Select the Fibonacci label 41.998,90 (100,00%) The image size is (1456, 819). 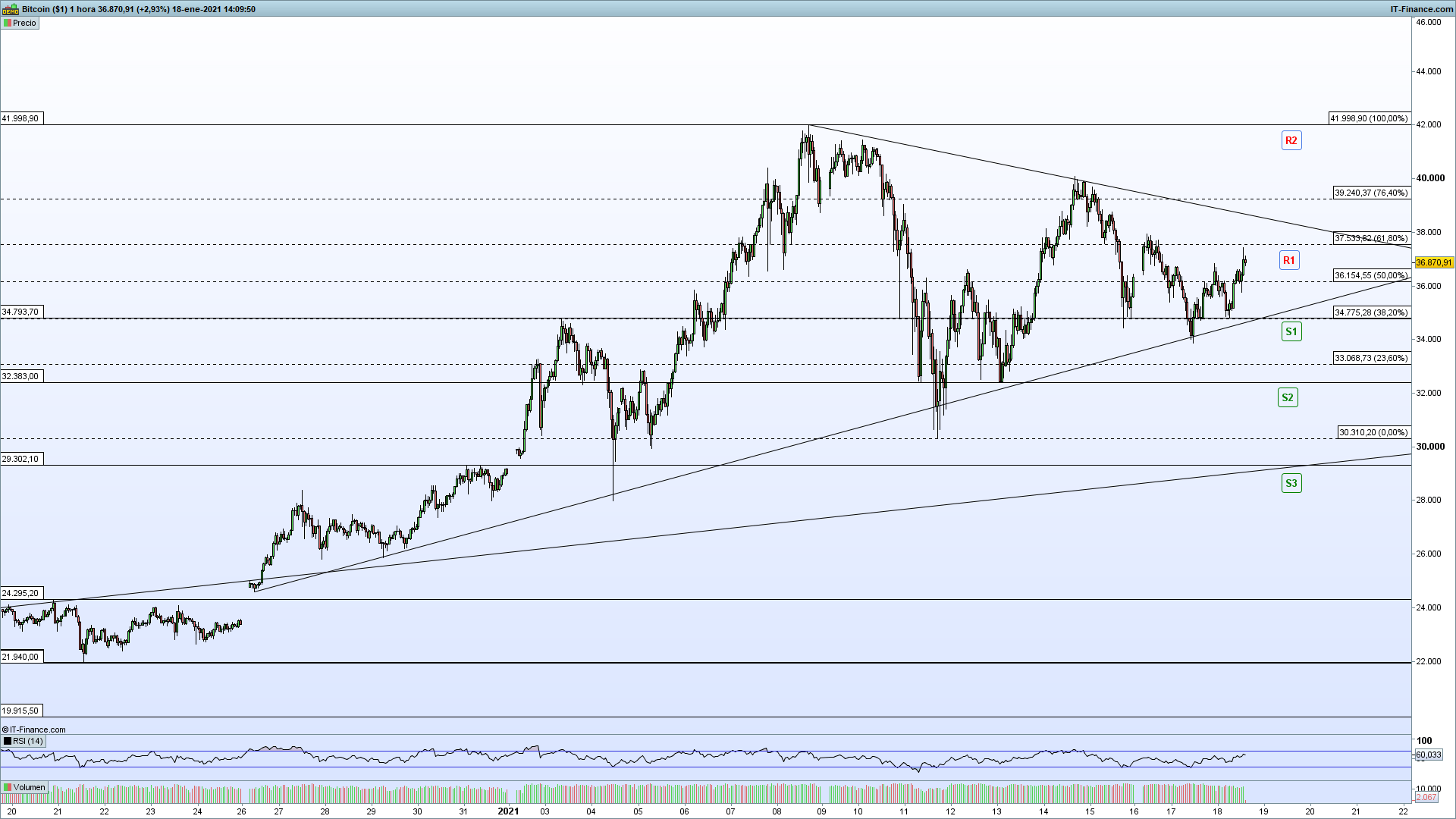click(x=1369, y=118)
